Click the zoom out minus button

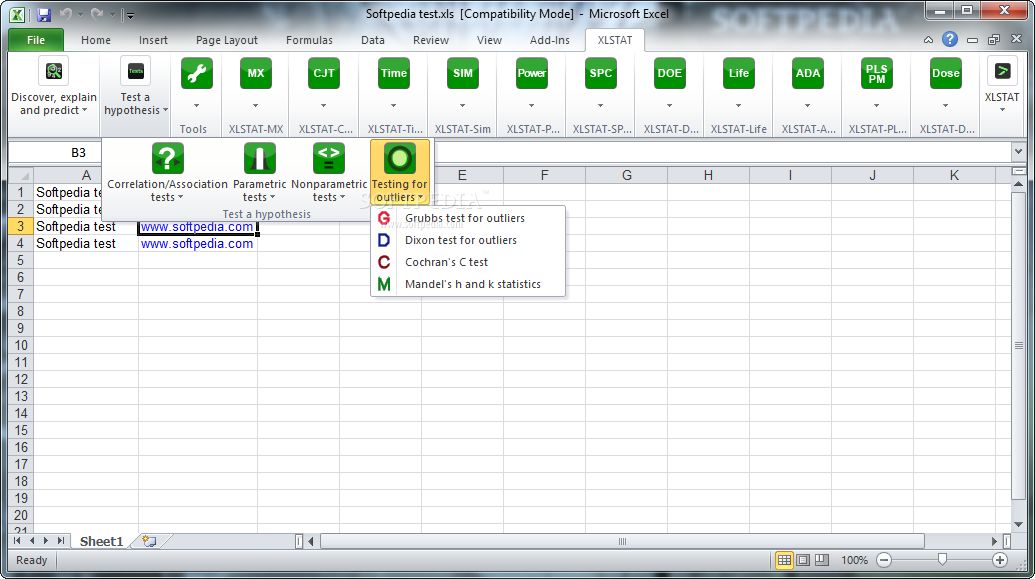884,560
